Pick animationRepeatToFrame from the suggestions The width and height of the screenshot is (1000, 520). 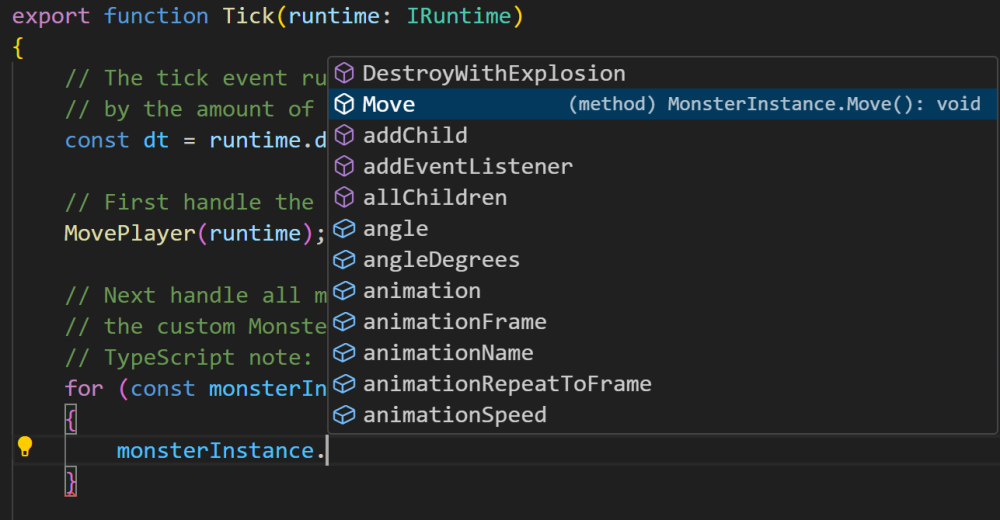click(507, 384)
